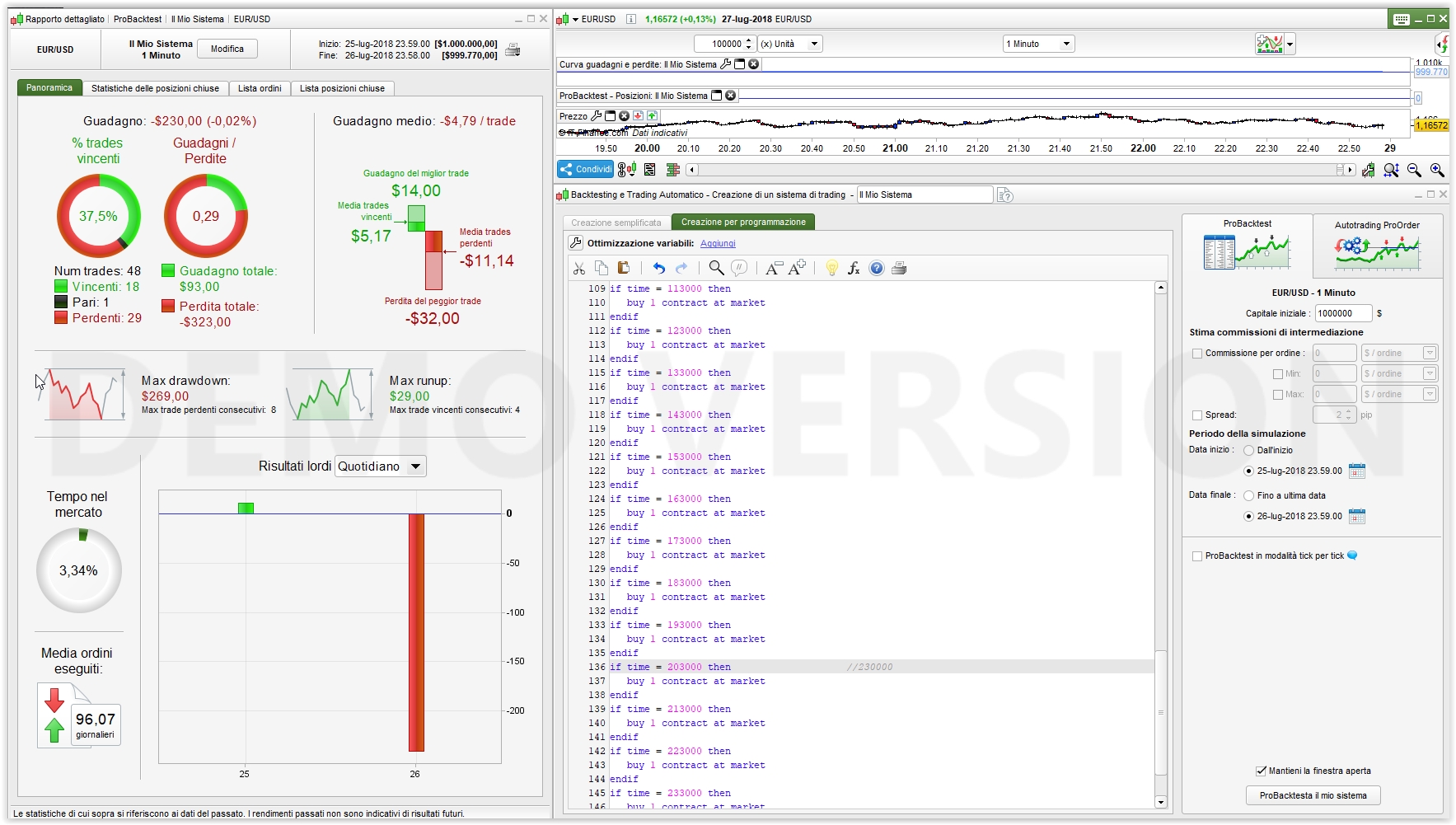Click zoom out magnifier on chart
This screenshot has height=825, width=1456.
(1414, 170)
